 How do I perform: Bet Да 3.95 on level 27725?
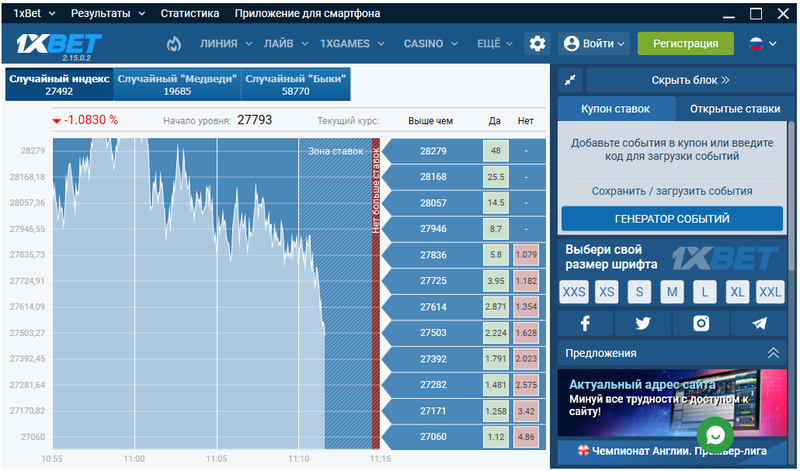(495, 281)
